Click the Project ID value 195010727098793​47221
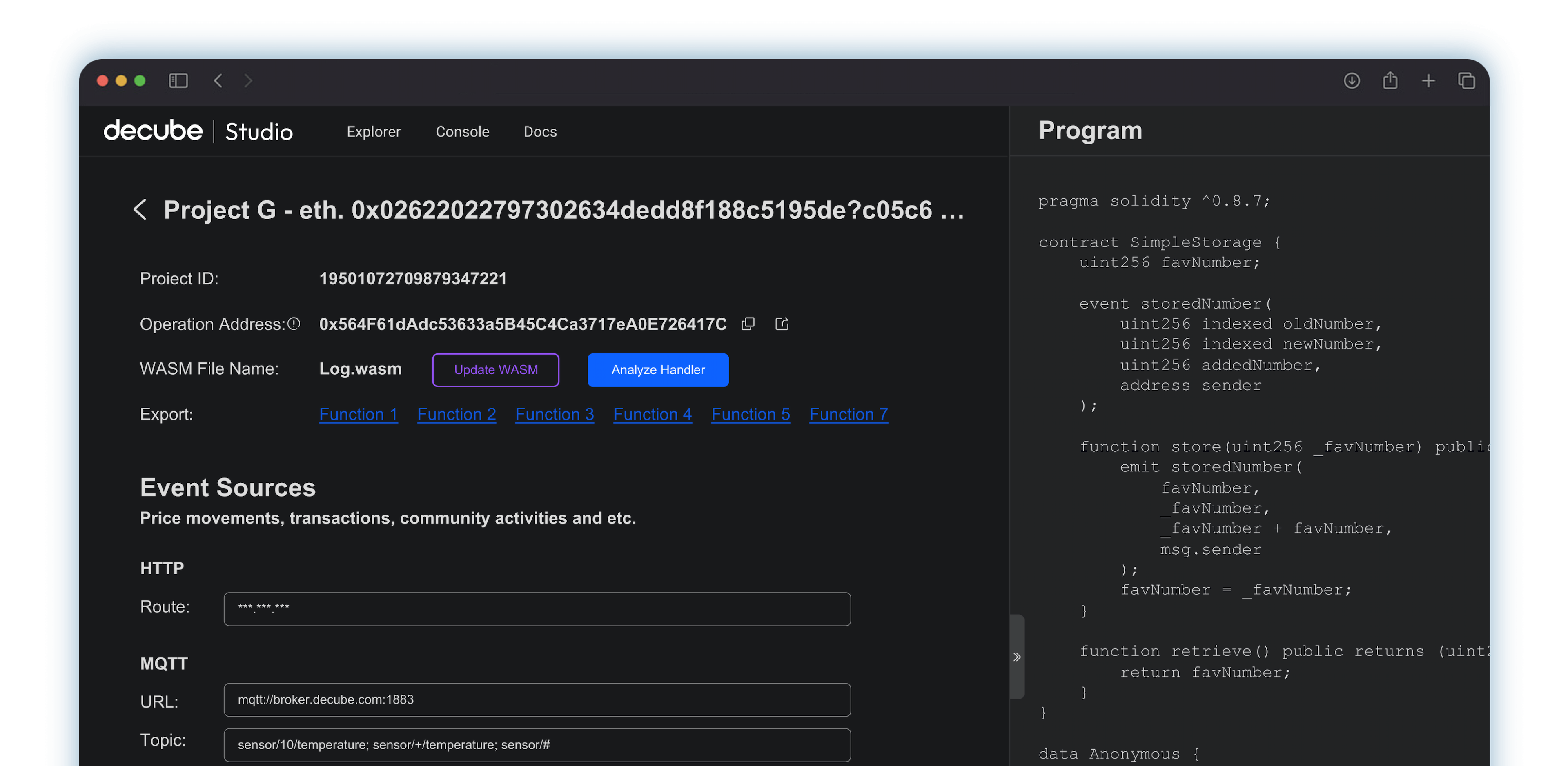Image resolution: width=1568 pixels, height=766 pixels. click(x=413, y=279)
